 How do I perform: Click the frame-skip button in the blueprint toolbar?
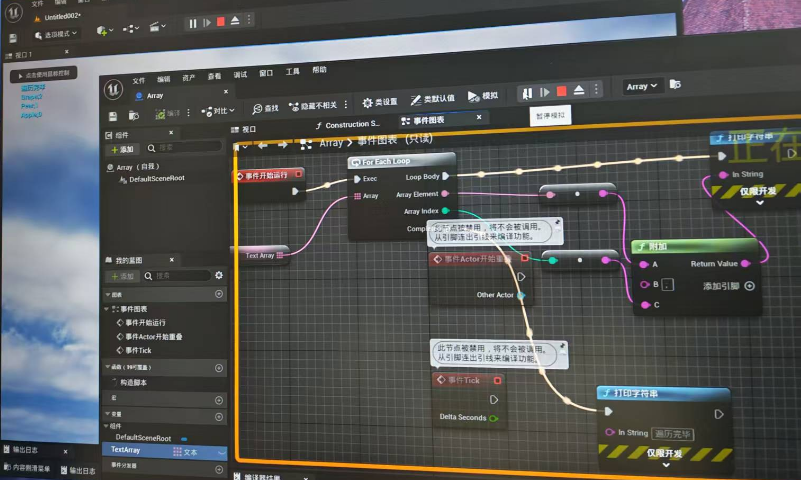[545, 92]
